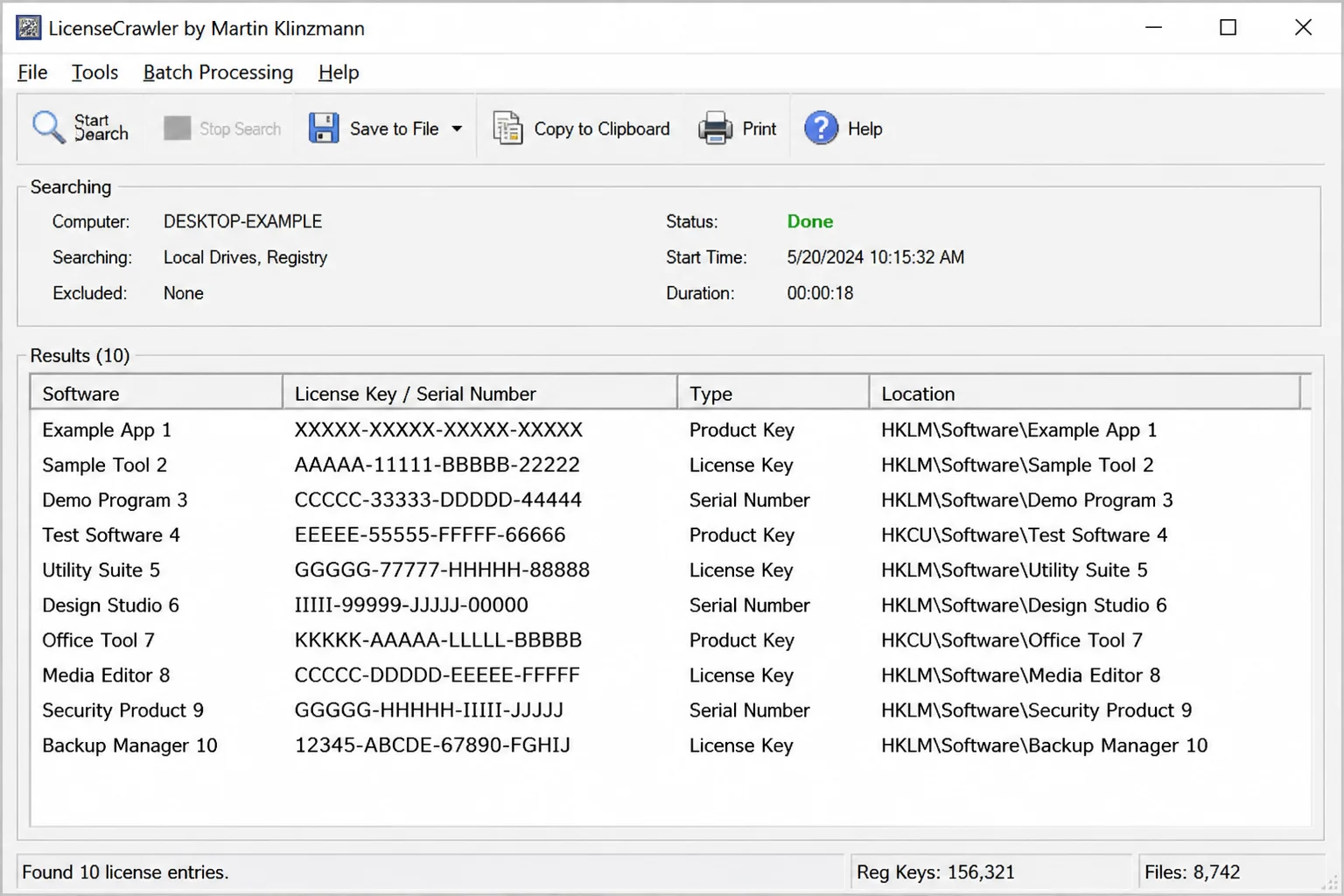Click key IIIII-99999-JJJJJ-00000
Screen dimensions: 1344x896
tap(411, 605)
